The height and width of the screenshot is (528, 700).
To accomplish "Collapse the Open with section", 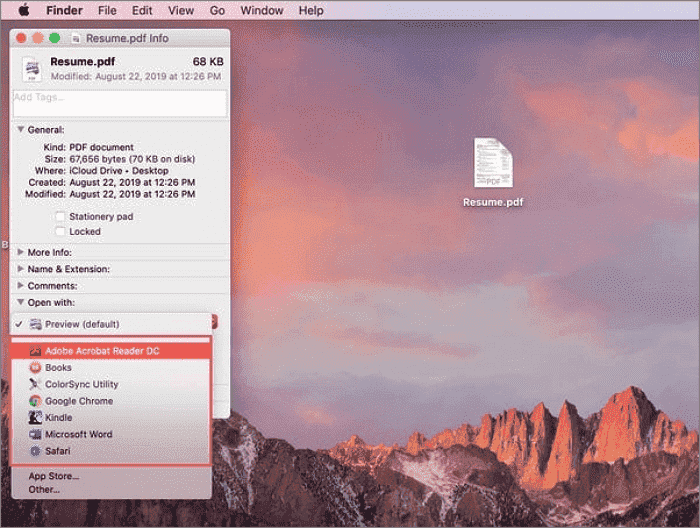I will 21,302.
